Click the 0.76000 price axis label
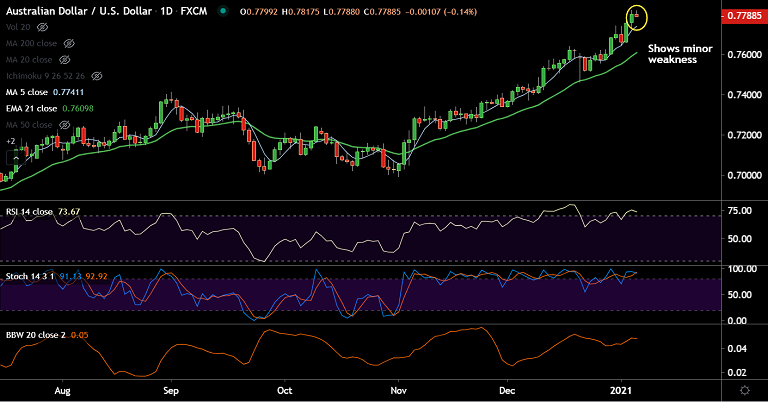The image size is (768, 402). tap(744, 54)
